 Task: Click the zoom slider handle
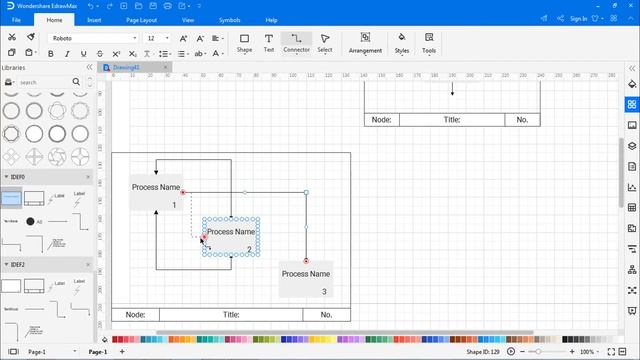[x=538, y=351]
